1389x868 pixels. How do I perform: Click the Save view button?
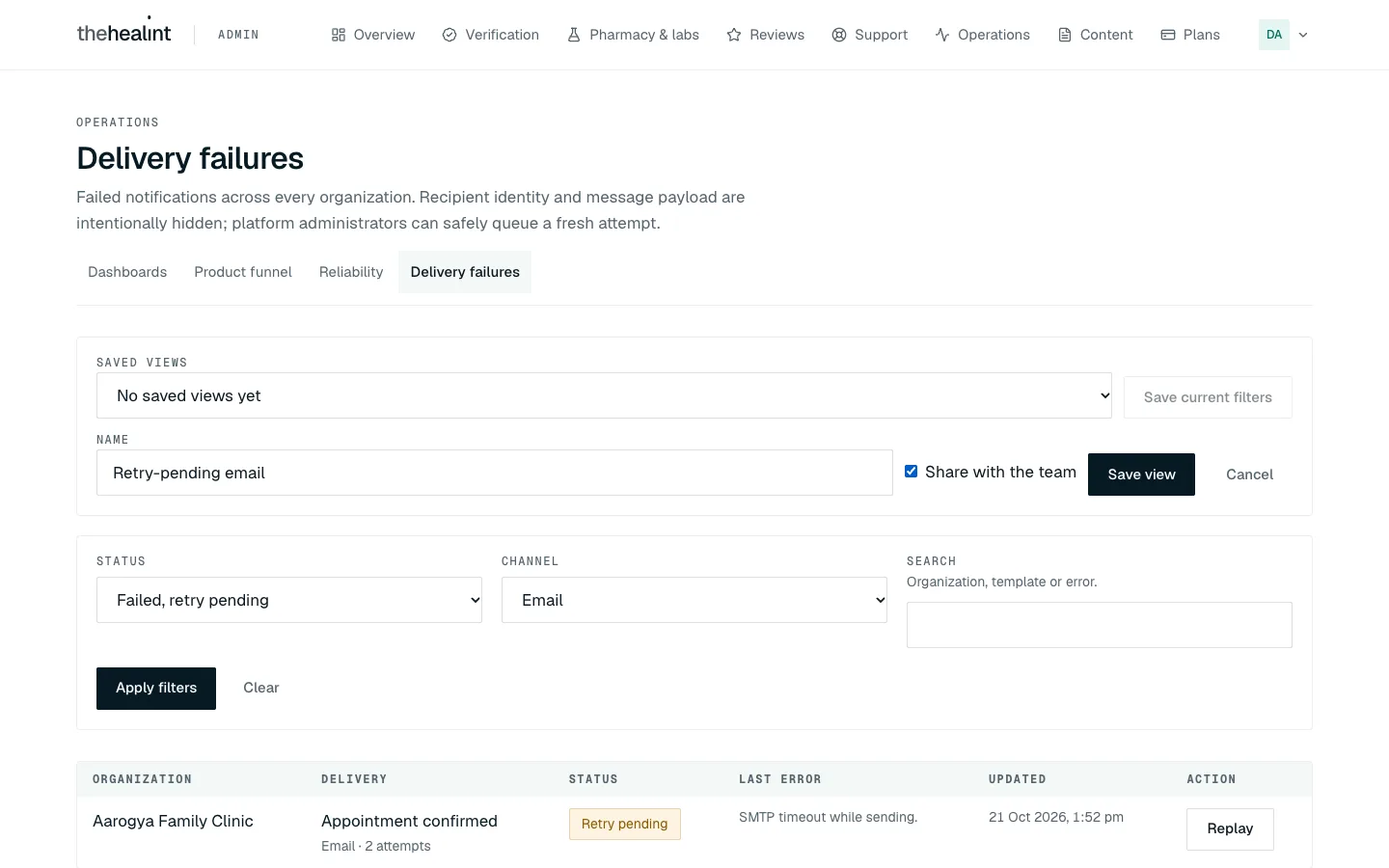1141,475
